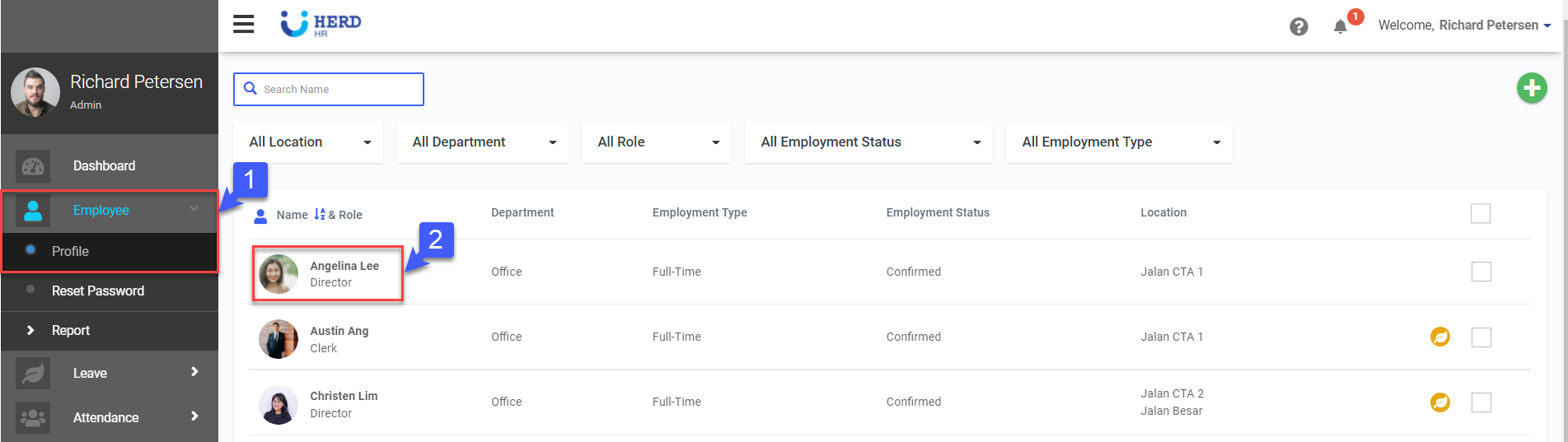Click the orange leave icon for Christen Lim
Screen dimensions: 1568x442
click(1439, 402)
